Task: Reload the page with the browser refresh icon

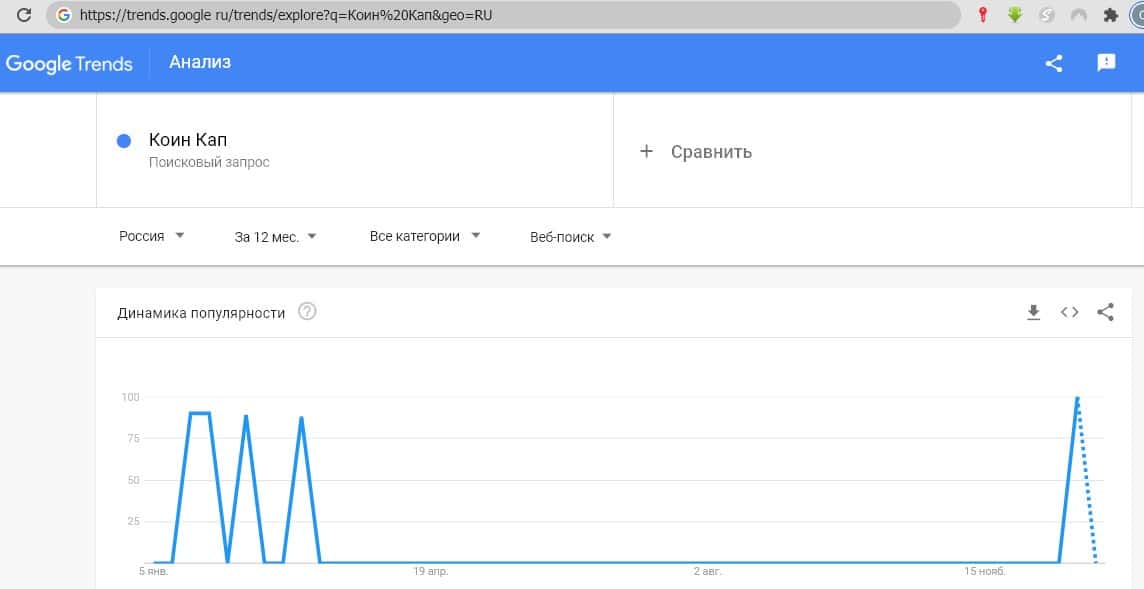Action: point(24,16)
